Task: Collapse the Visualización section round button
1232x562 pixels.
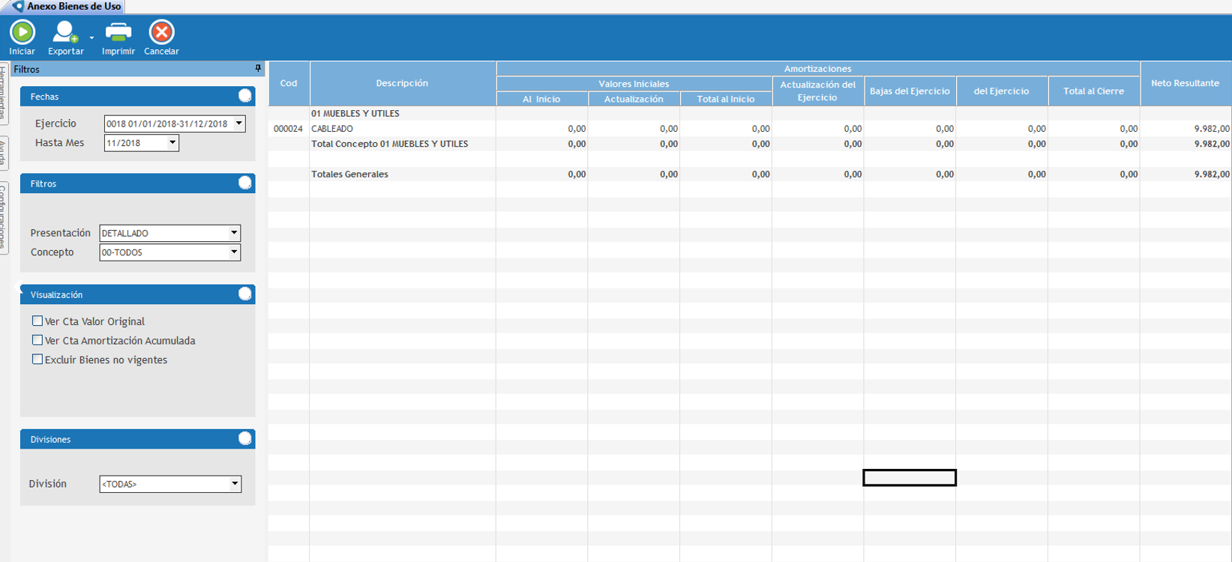Action: pyautogui.click(x=245, y=294)
